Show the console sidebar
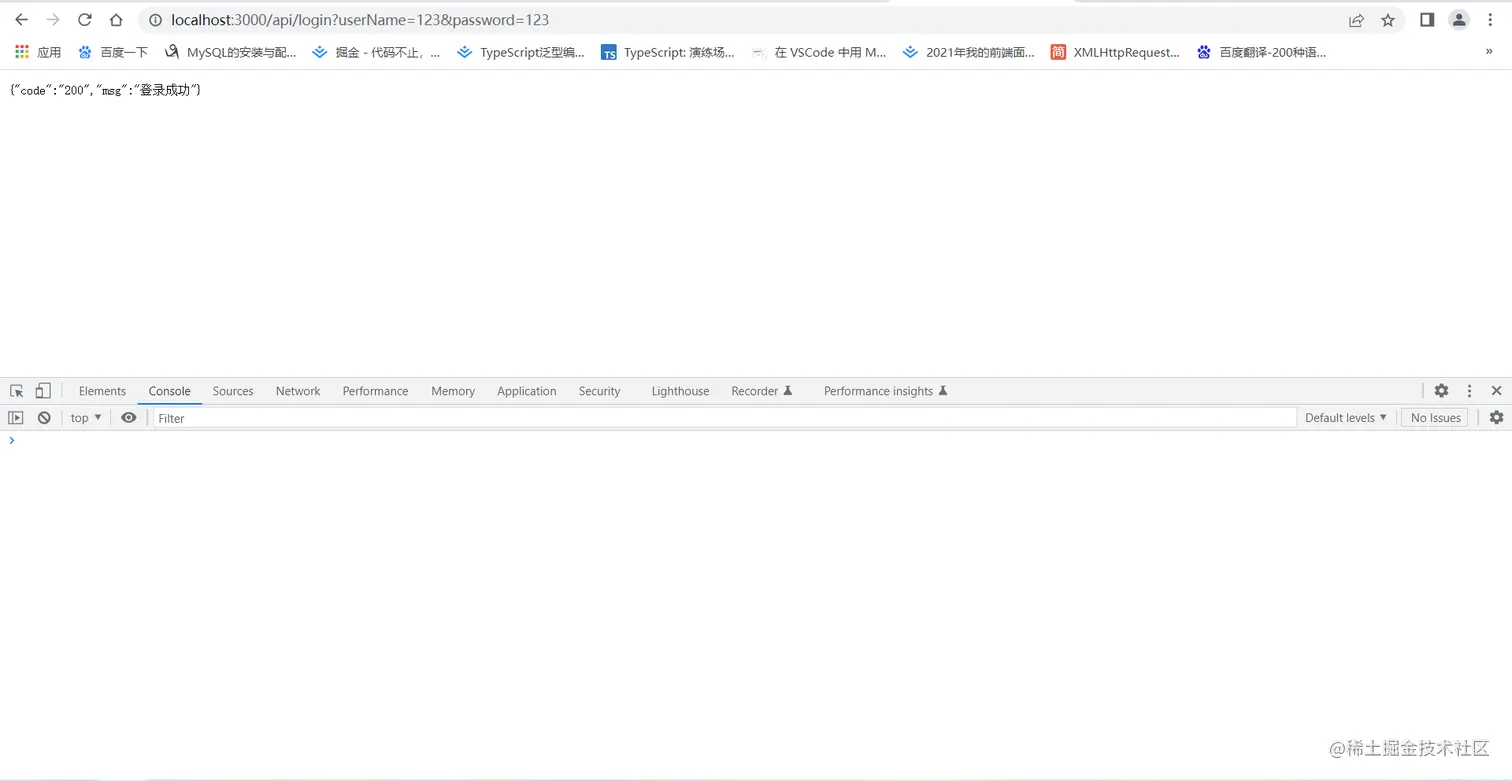Image resolution: width=1512 pixels, height=781 pixels. point(16,418)
